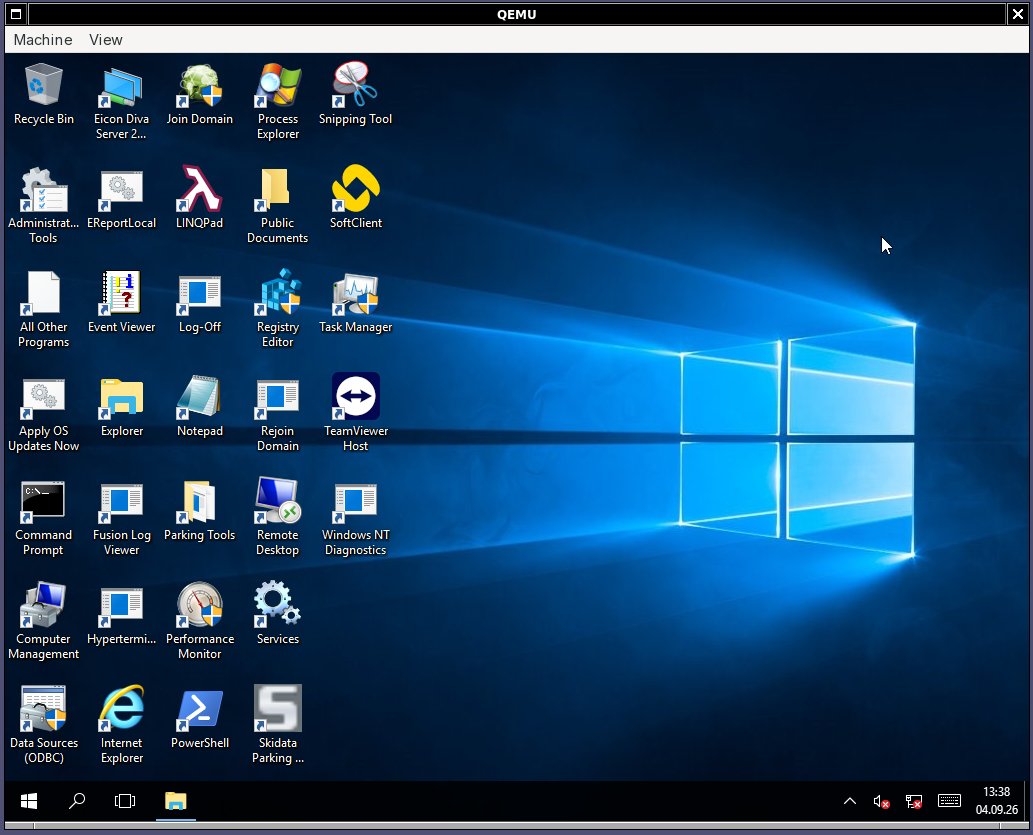Select the Parking Tools folder
The width and height of the screenshot is (1033, 835).
pyautogui.click(x=200, y=510)
